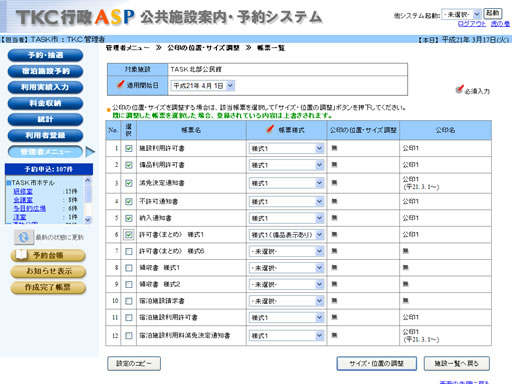Open the 利用実績入力 menu

[x=45, y=87]
